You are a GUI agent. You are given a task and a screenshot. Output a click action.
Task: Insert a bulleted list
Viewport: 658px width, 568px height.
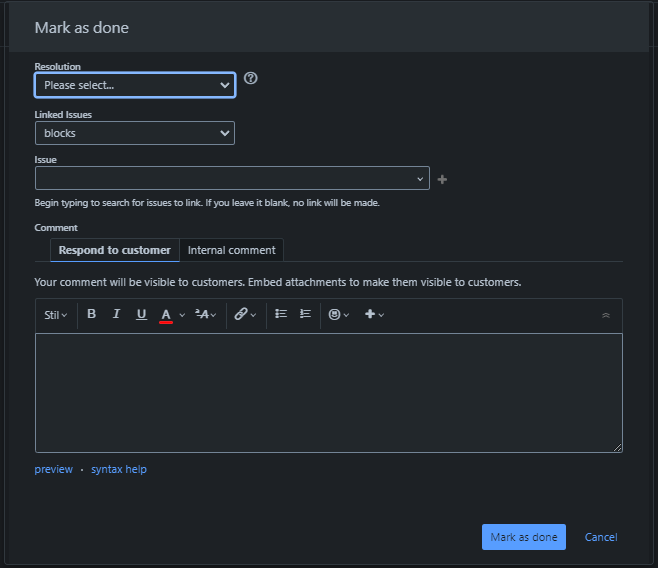pyautogui.click(x=281, y=314)
